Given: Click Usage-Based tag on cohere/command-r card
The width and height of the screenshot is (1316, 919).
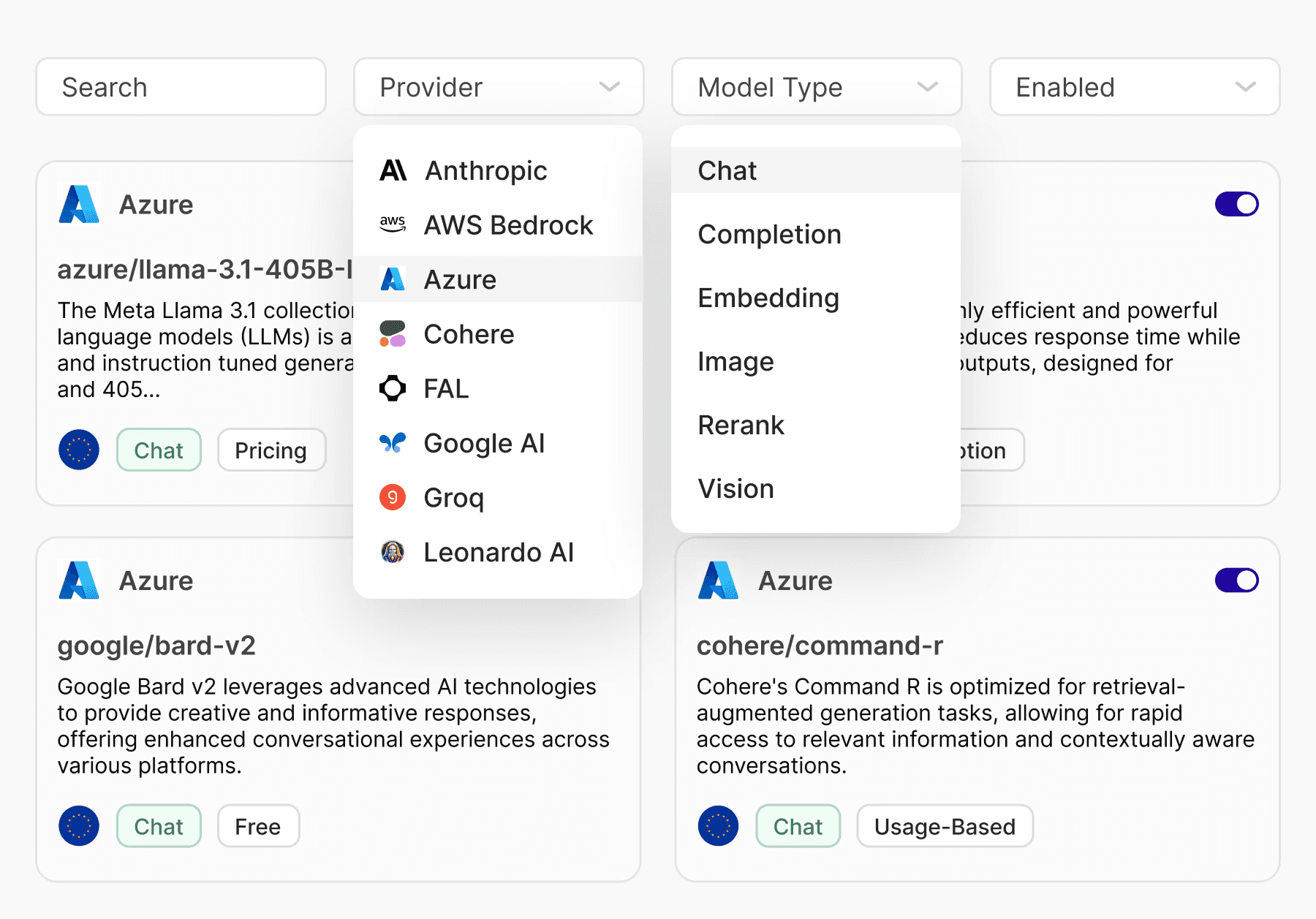Looking at the screenshot, I should 945,826.
